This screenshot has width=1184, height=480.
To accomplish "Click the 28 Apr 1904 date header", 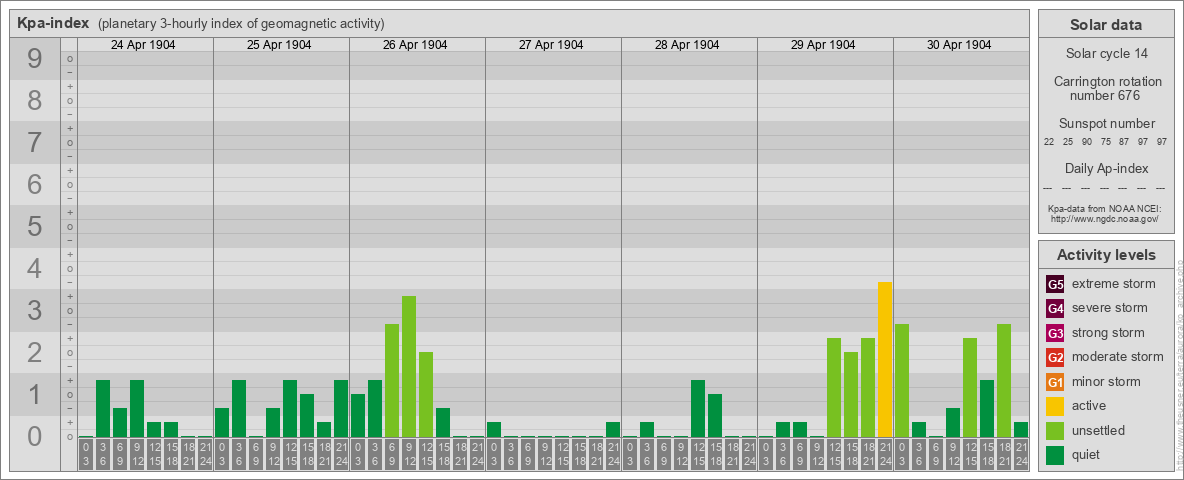I will [687, 45].
